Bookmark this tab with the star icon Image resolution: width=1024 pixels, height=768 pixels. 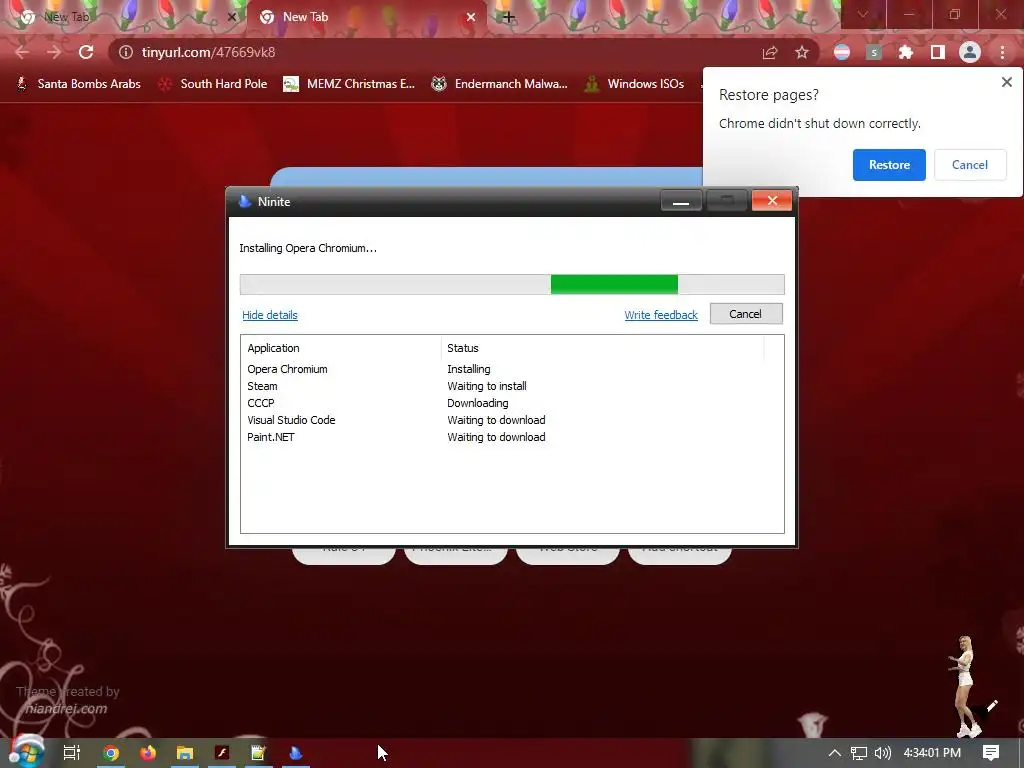pyautogui.click(x=802, y=52)
